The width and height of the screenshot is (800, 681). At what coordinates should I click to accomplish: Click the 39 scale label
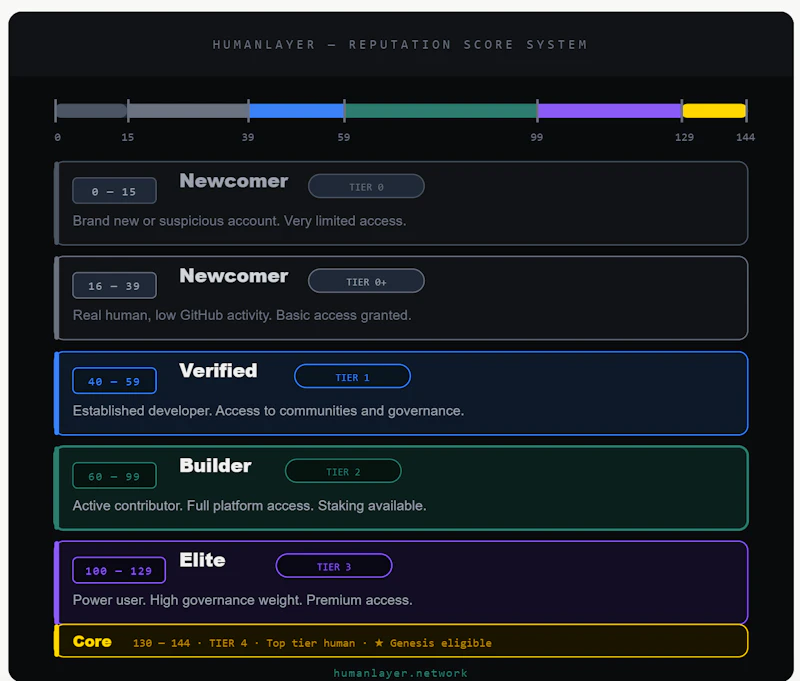248,137
